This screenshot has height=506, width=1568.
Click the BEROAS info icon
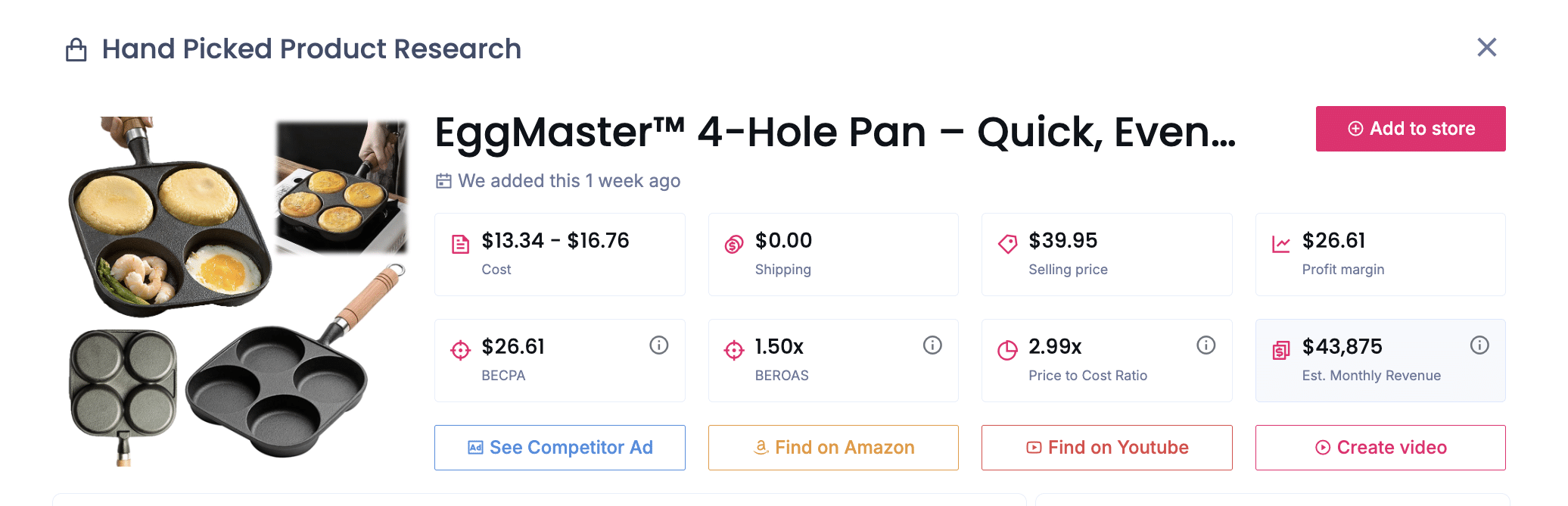click(x=932, y=345)
